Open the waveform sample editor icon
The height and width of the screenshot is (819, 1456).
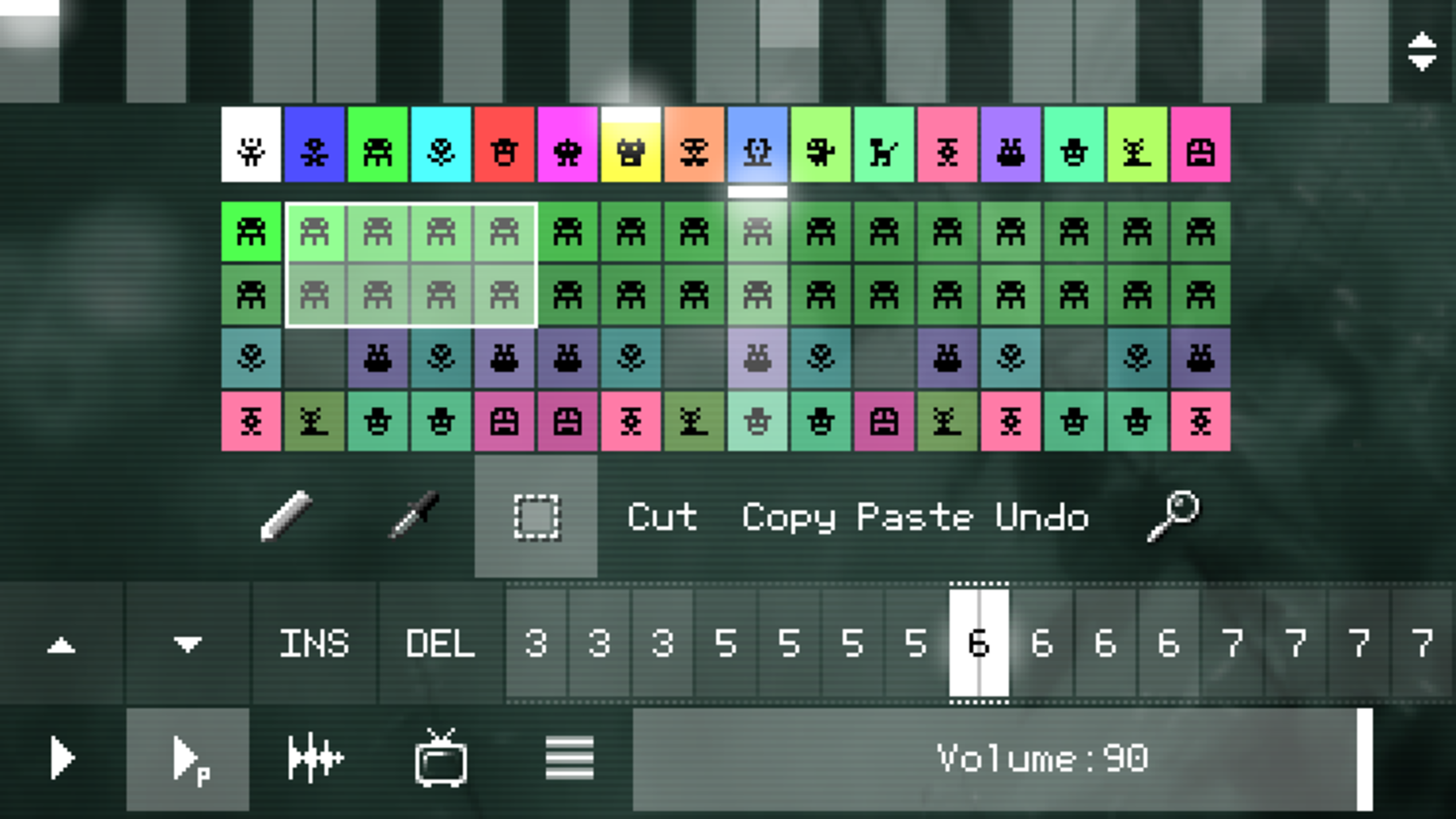tap(315, 759)
